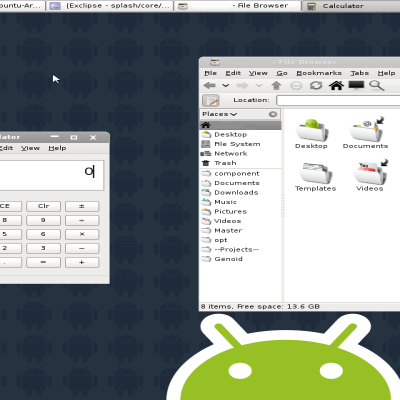Switch to Calculator taskbar button
The height and width of the screenshot is (400, 400).
(351, 6)
